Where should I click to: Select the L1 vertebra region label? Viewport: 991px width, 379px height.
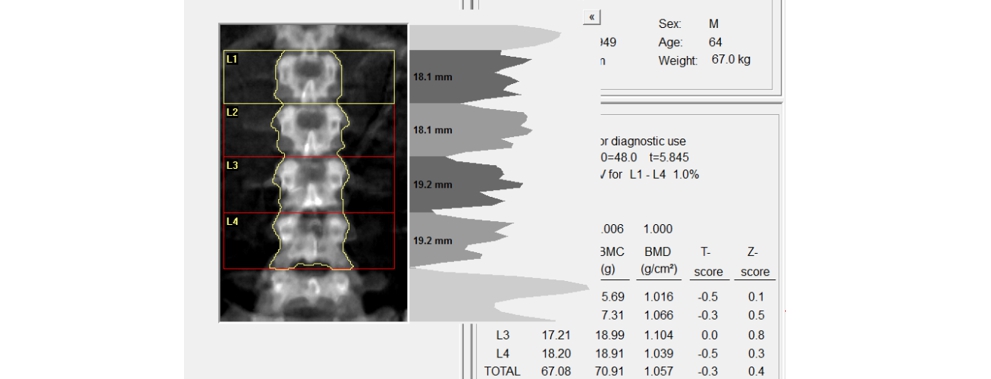(232, 59)
